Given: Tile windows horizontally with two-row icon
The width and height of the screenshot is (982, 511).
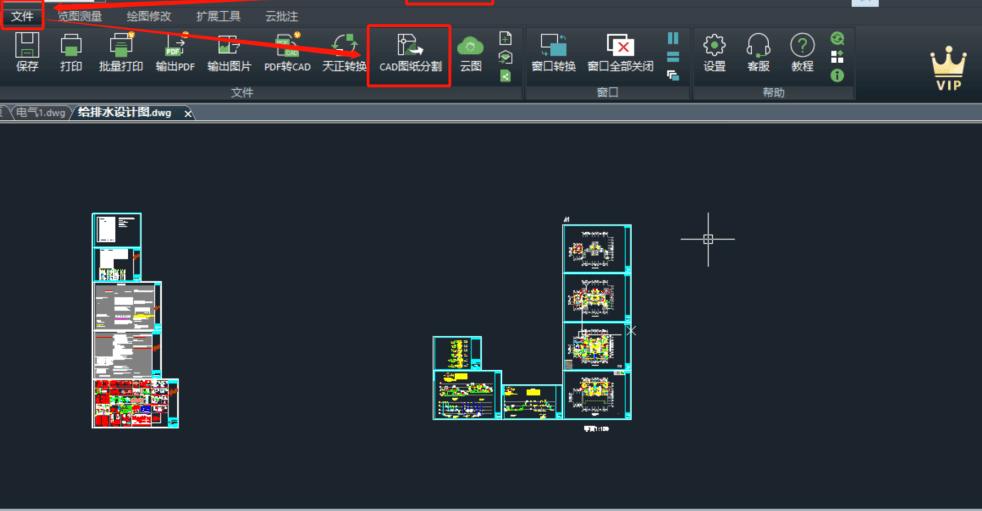Looking at the screenshot, I should [x=673, y=57].
